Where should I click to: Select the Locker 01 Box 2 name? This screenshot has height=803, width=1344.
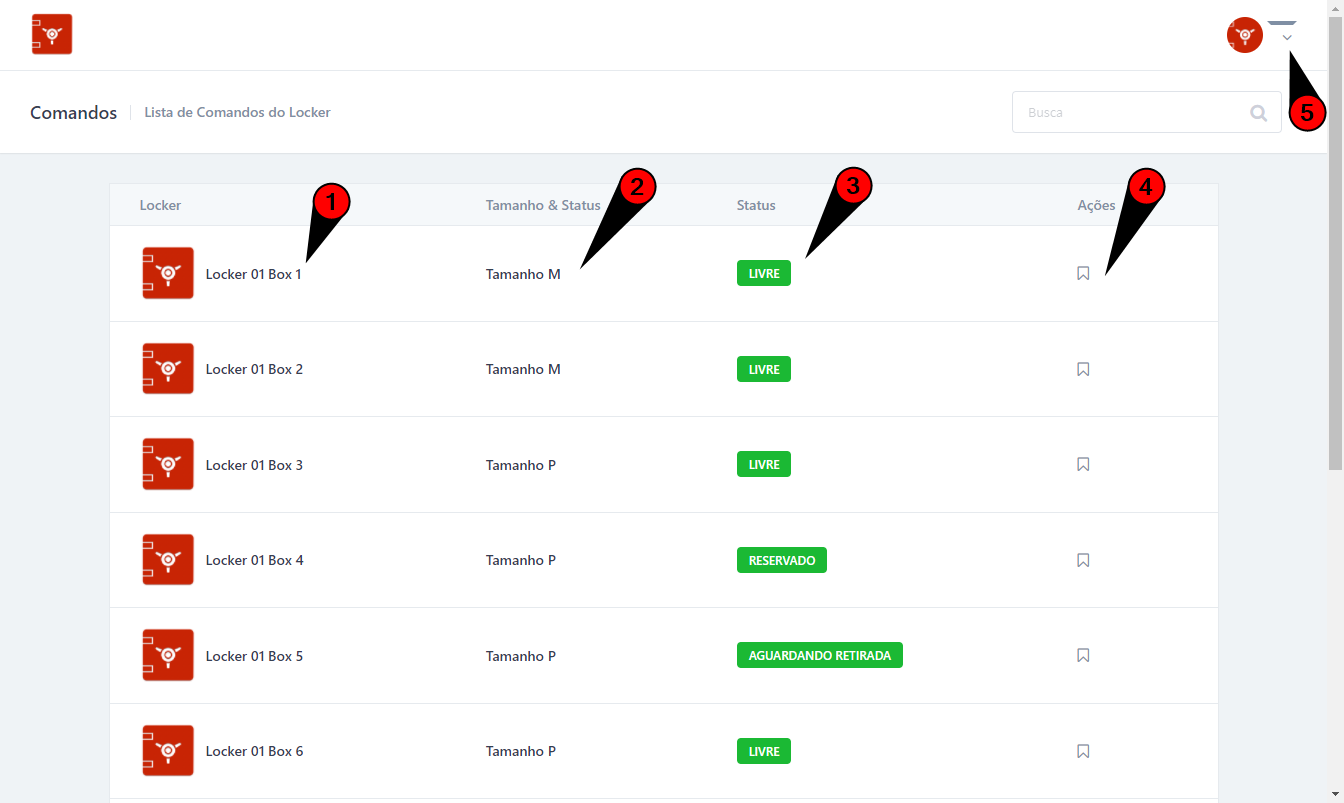(254, 369)
